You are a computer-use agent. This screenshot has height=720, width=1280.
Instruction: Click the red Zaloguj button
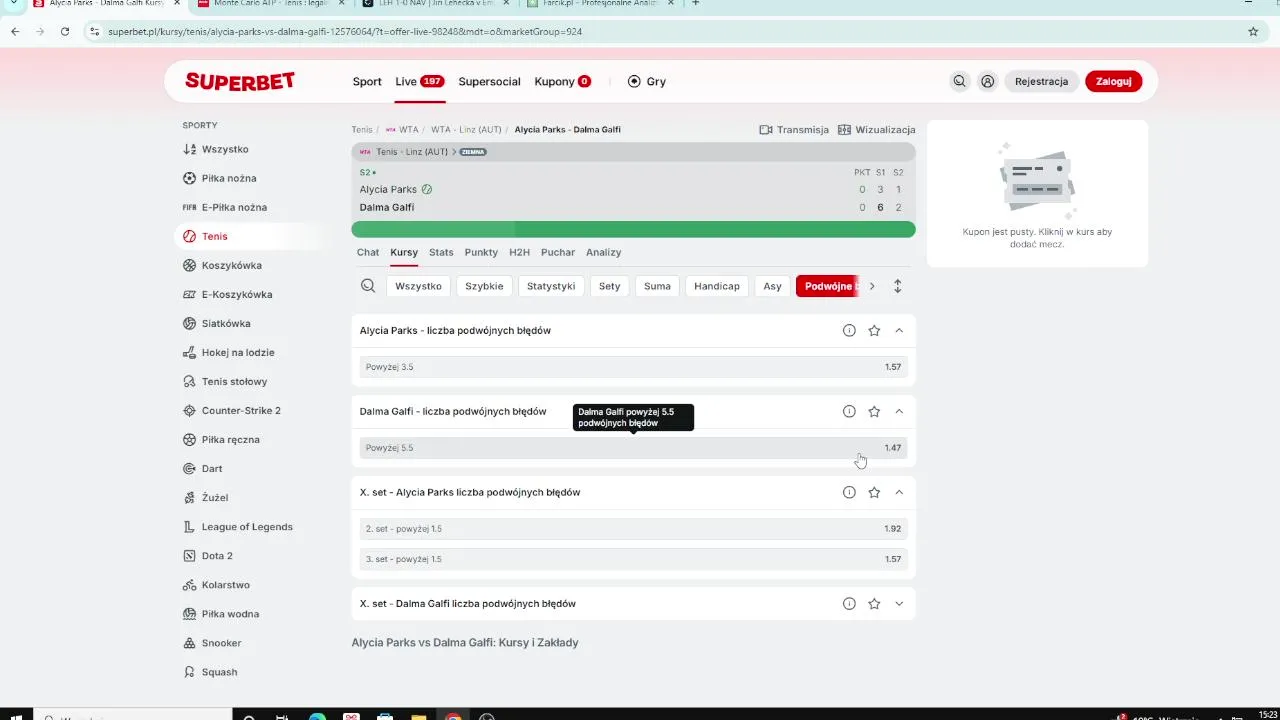click(1113, 82)
